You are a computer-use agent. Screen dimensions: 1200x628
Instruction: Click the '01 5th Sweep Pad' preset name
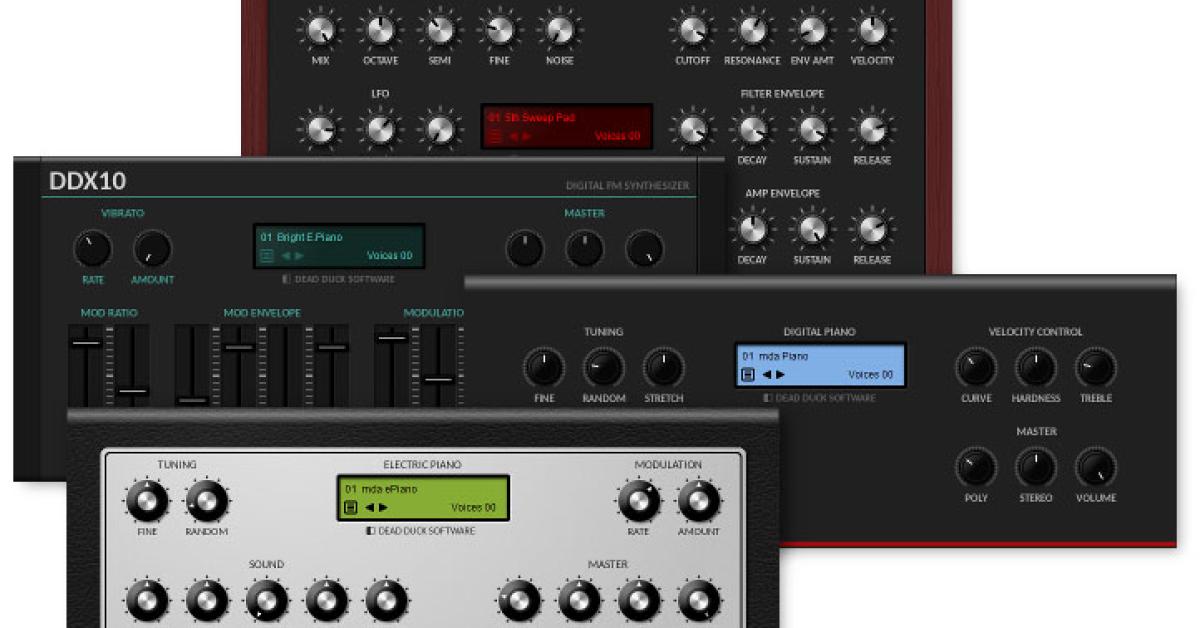532,117
